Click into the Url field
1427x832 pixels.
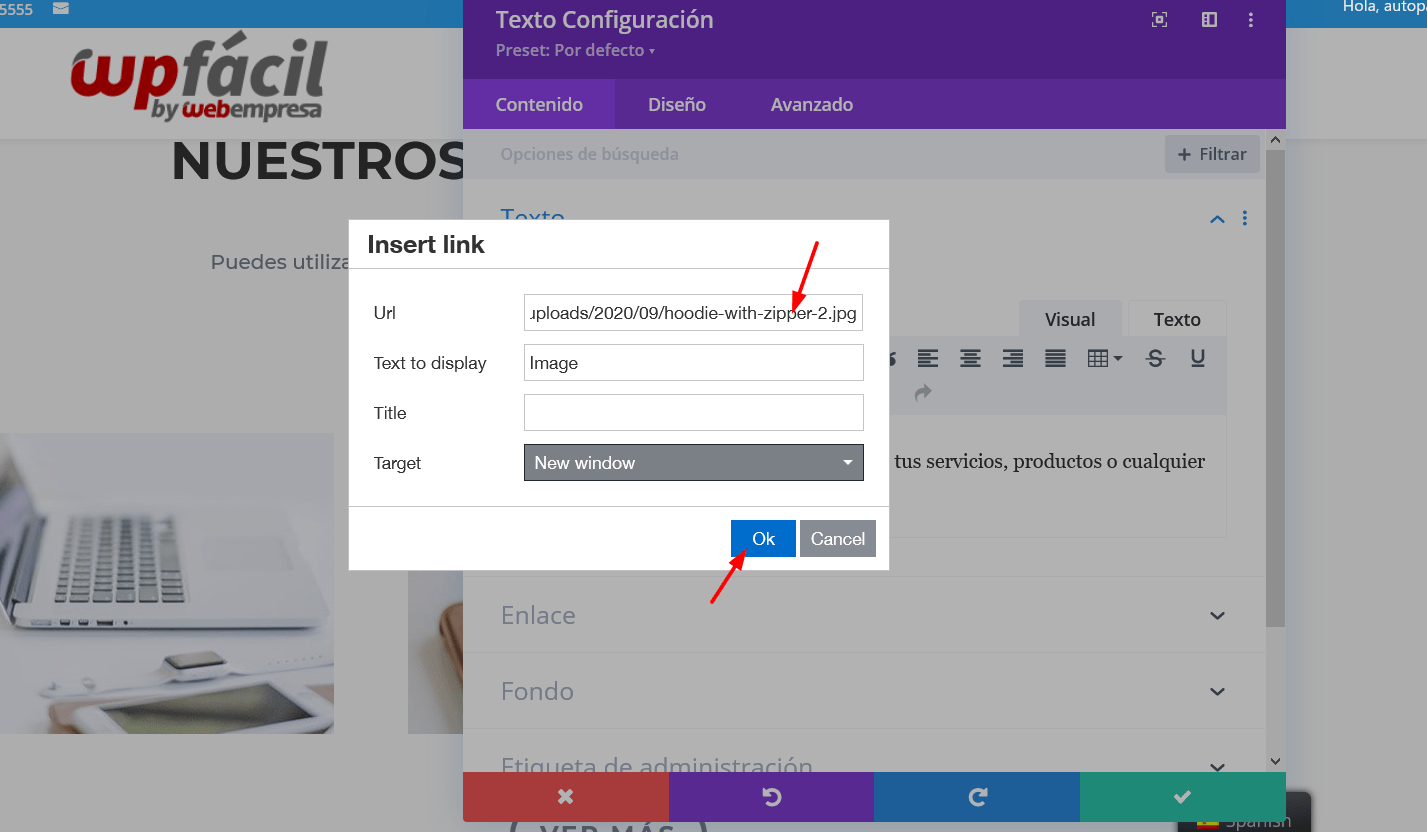pos(693,313)
